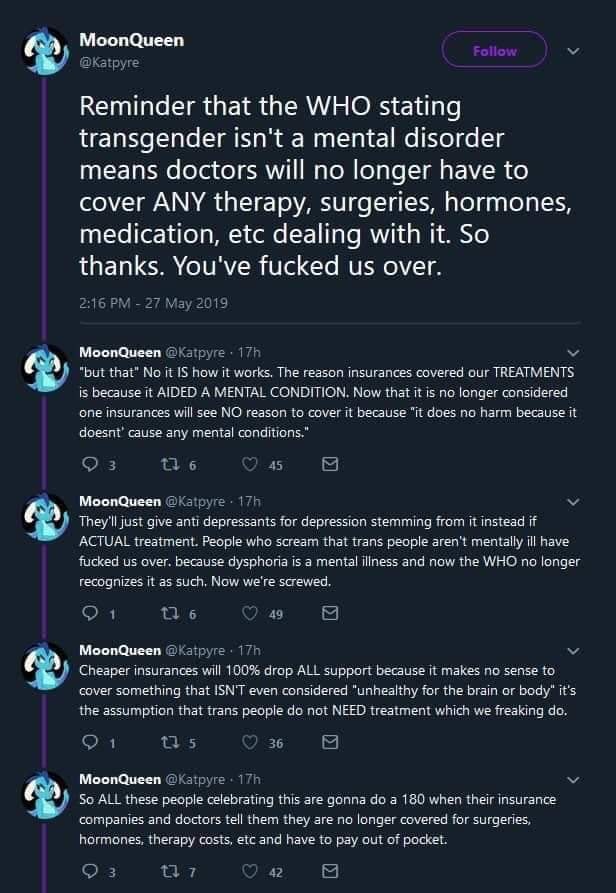Open the main tweet's chevron menu

point(573,50)
